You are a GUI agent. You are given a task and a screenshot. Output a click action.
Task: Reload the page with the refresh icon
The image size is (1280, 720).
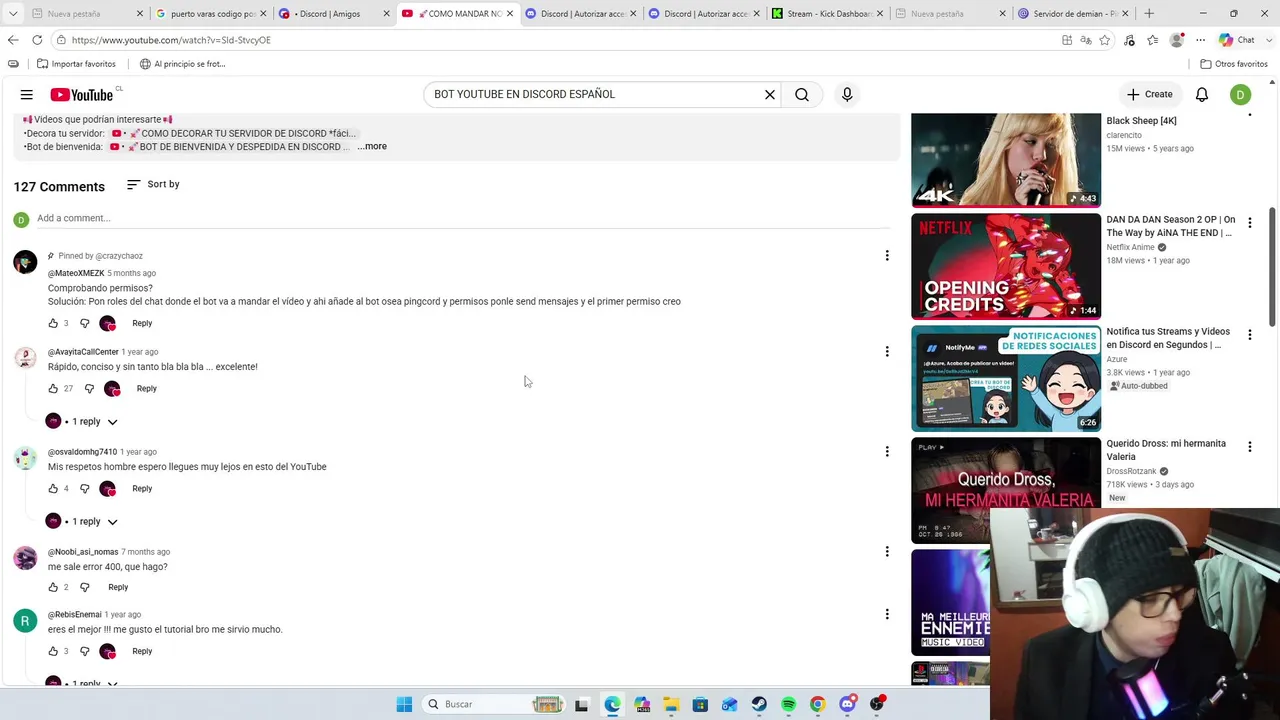coord(37,40)
